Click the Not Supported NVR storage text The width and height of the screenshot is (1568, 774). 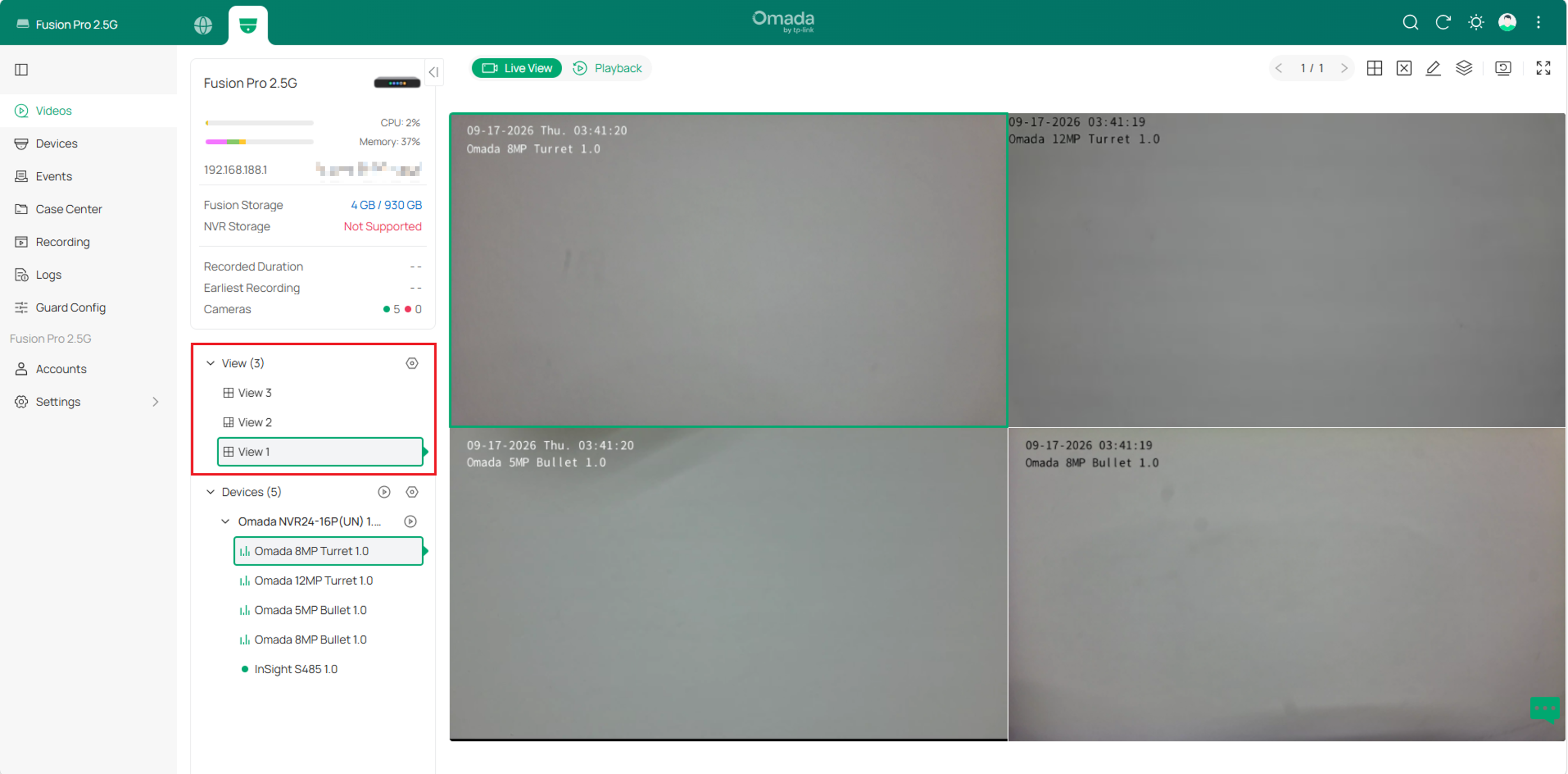coord(382,227)
